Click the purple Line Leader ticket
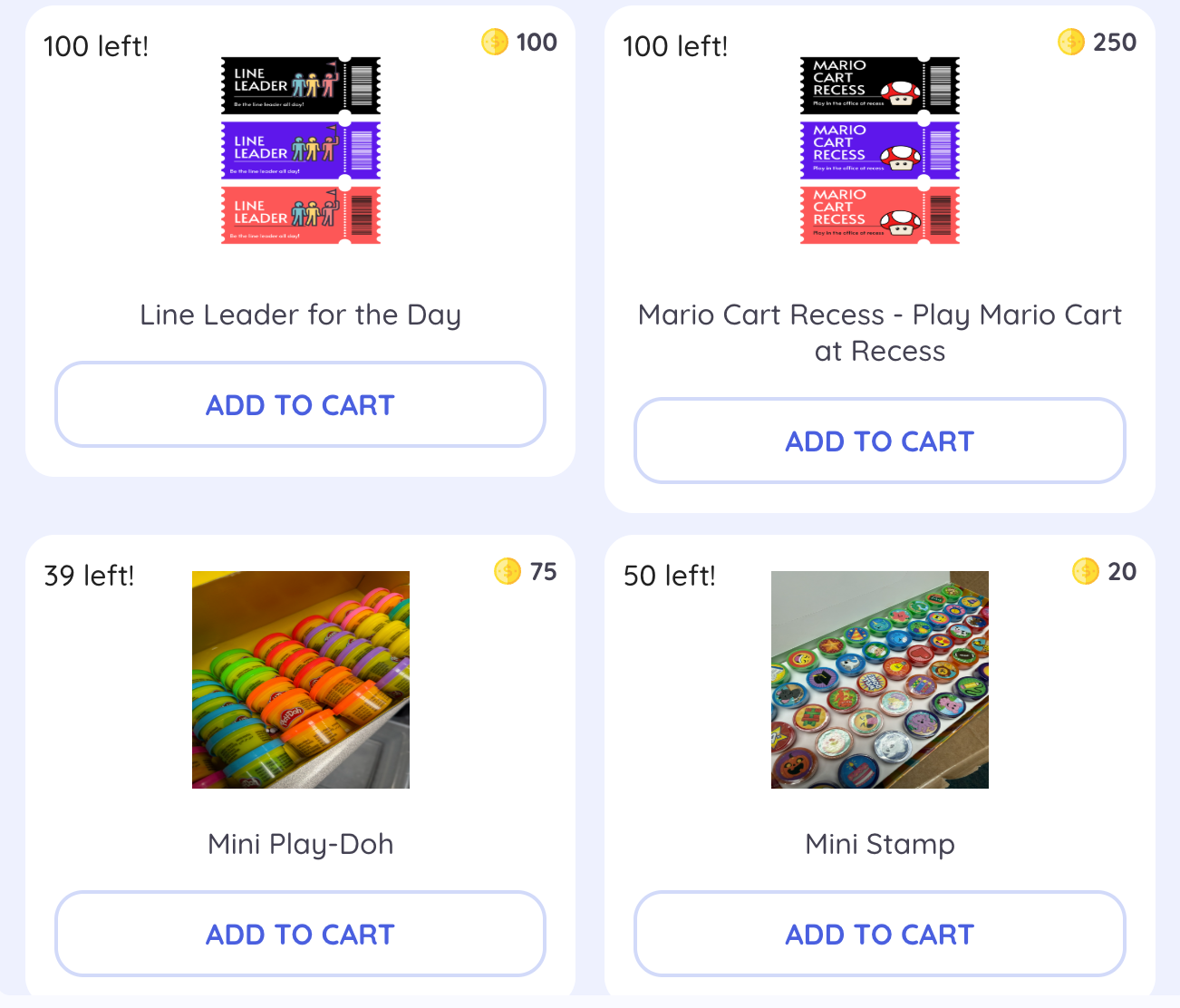Screen dimensions: 1180x1008 point(301,150)
